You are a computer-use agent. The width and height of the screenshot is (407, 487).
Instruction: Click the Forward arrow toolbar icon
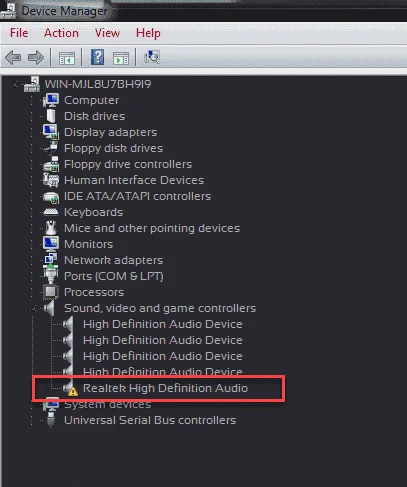click(36, 58)
